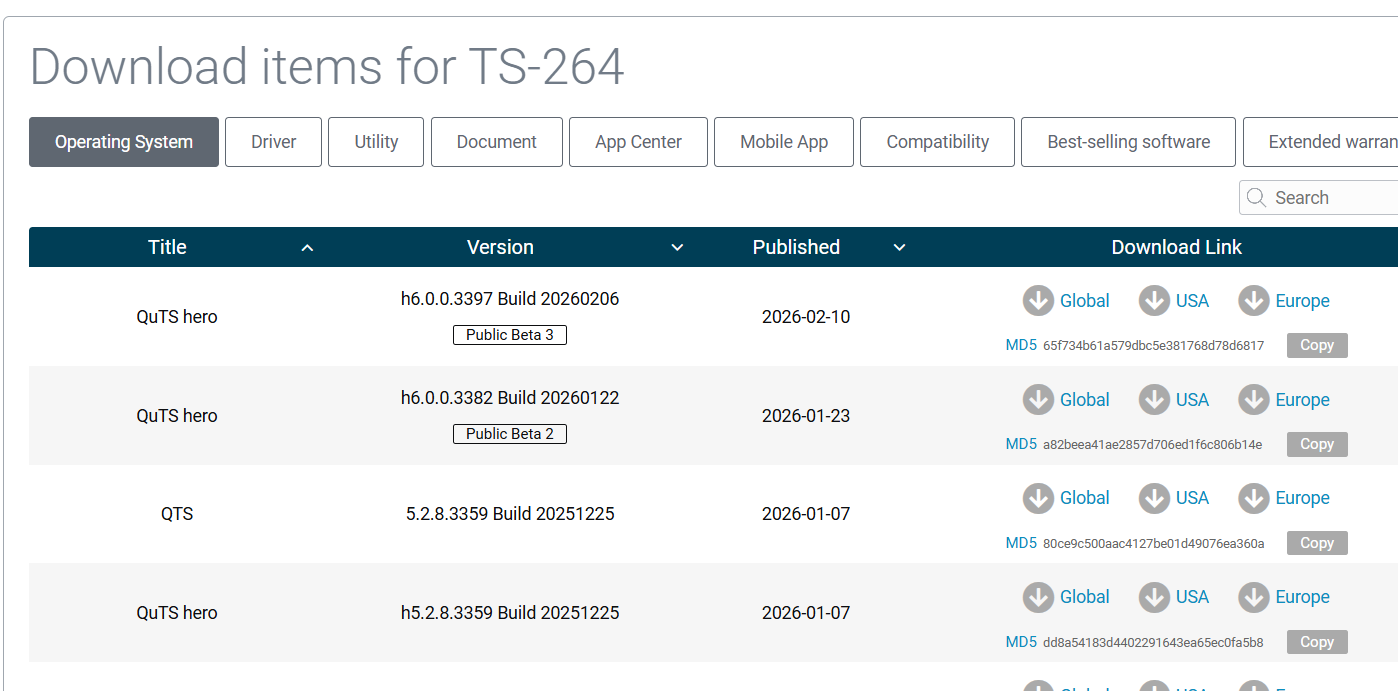Click Europe download icon for QuTS hero h5.2.8.3359

[1254, 597]
